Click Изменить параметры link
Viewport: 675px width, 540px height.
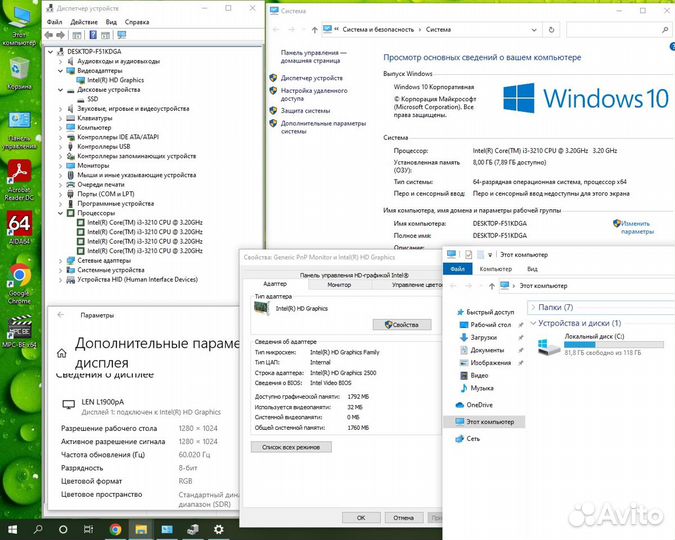(x=637, y=227)
